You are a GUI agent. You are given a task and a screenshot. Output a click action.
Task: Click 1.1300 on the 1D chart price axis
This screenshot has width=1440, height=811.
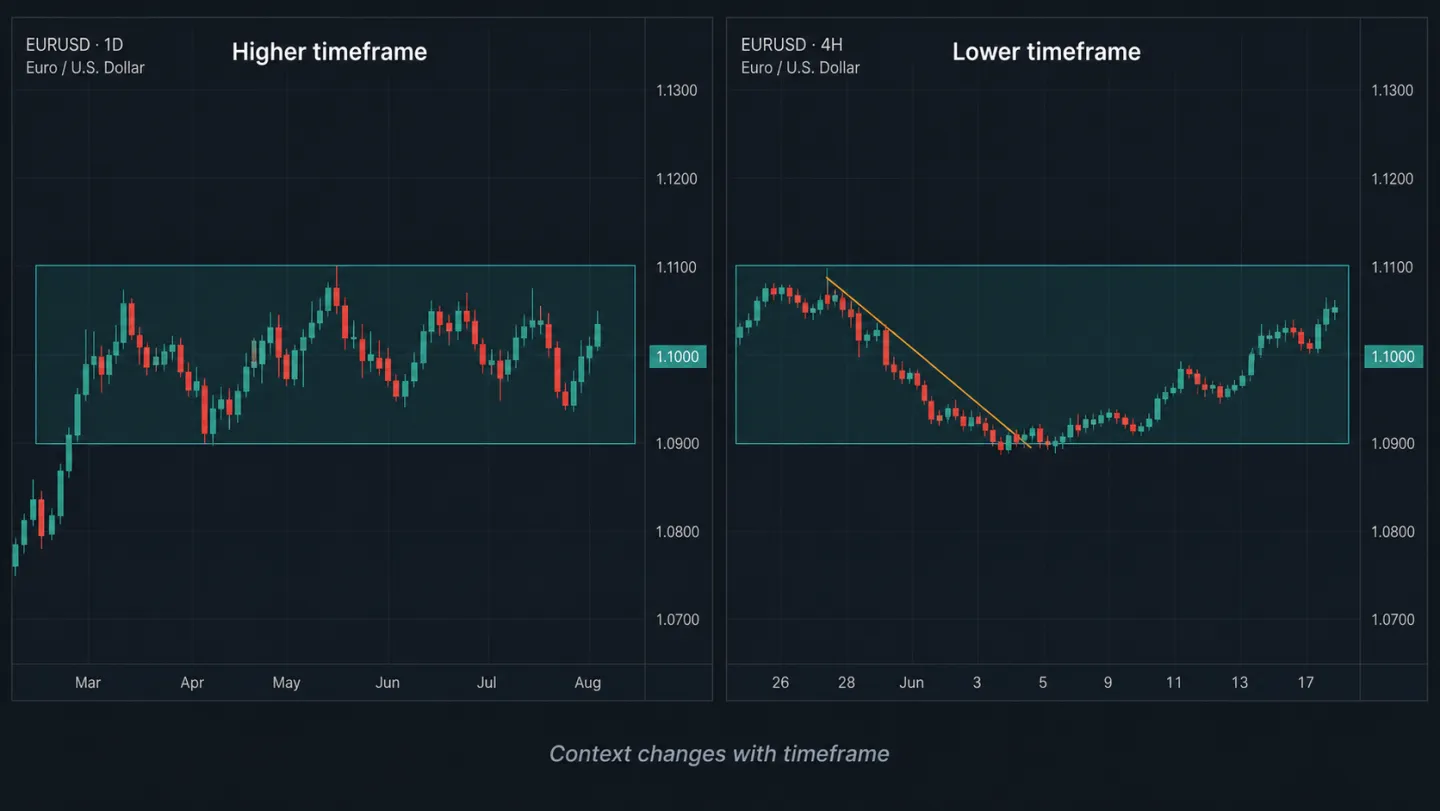click(x=677, y=91)
